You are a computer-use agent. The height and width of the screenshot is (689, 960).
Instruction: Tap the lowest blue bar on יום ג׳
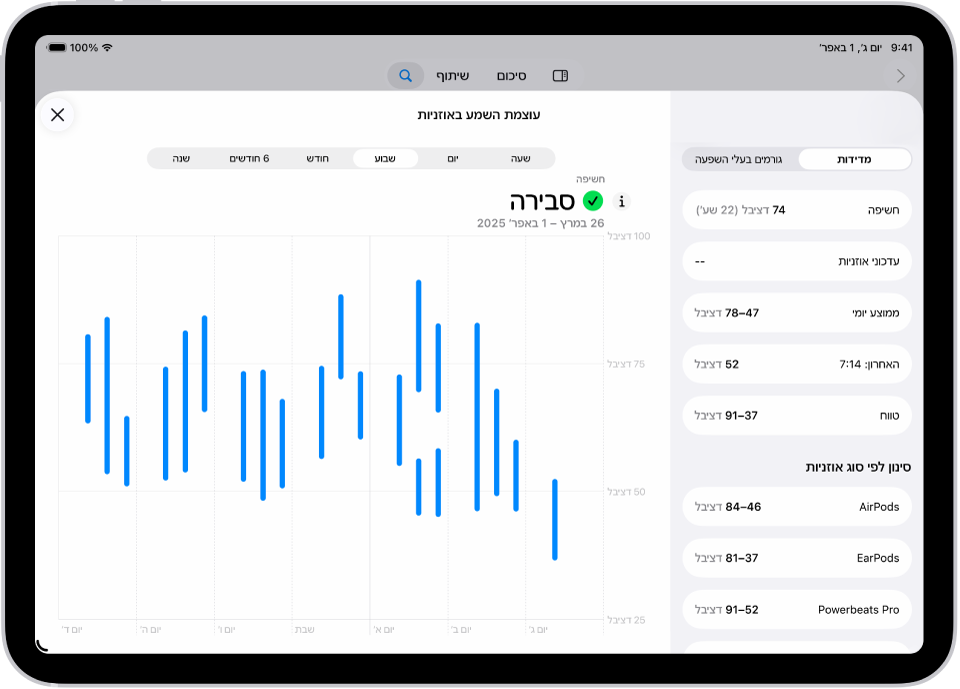point(555,519)
